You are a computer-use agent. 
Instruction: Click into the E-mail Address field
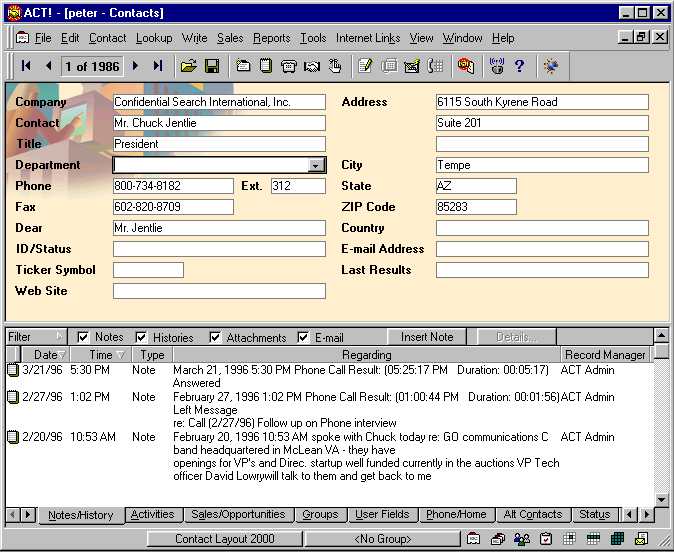tap(542, 249)
